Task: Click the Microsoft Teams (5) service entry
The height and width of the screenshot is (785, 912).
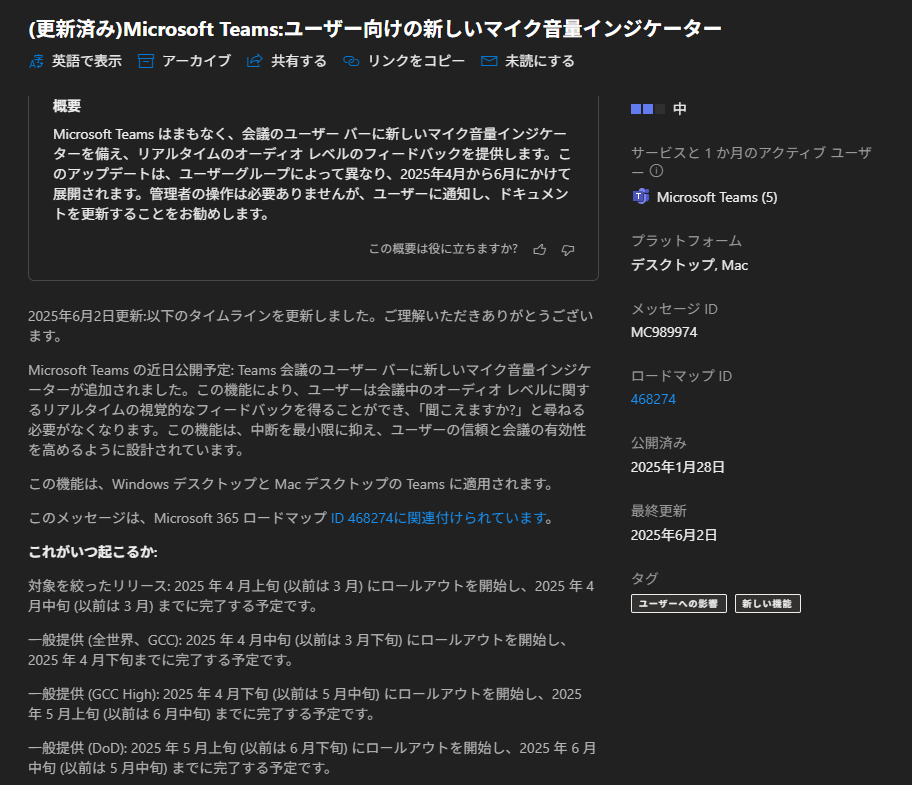Action: [x=705, y=197]
